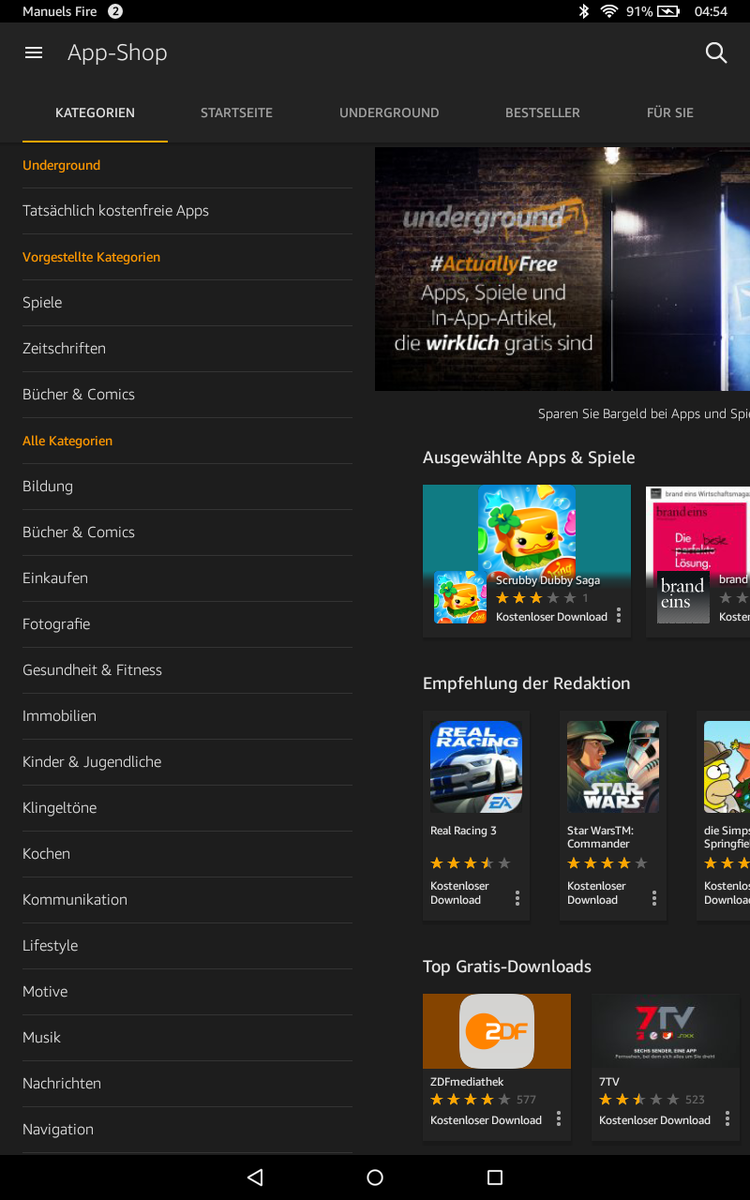750x1200 pixels.
Task: Open the Lifestyle category
Action: 187,947
